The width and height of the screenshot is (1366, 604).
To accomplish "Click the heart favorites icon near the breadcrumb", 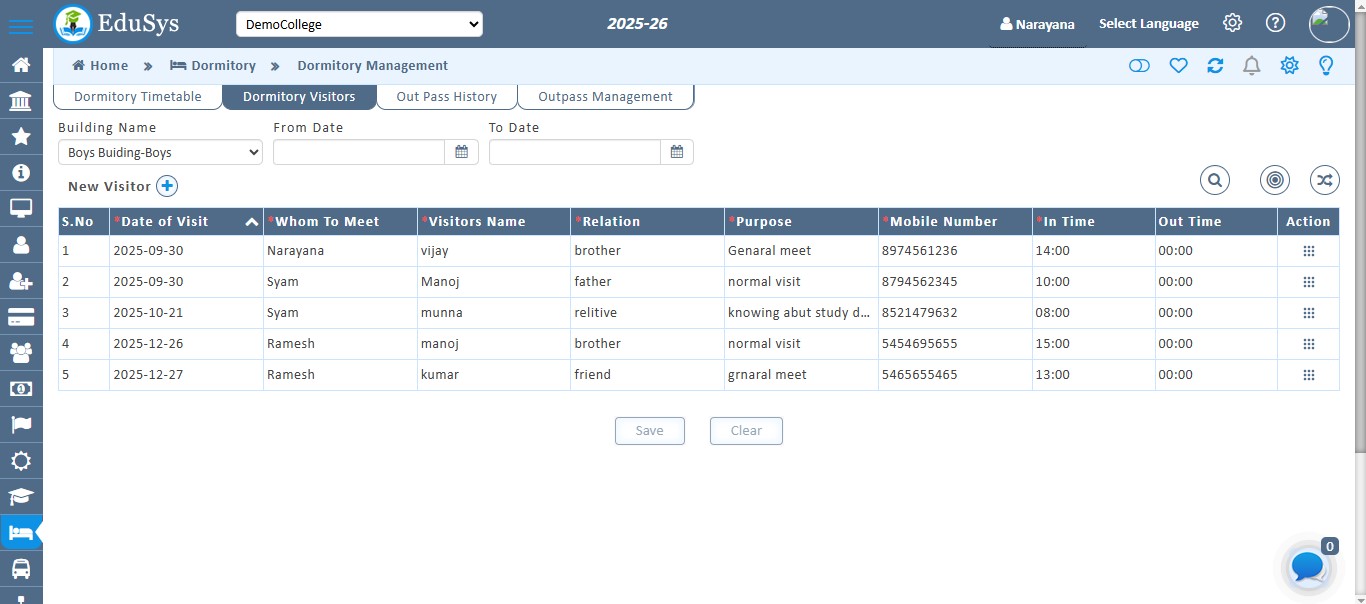I will coord(1178,65).
